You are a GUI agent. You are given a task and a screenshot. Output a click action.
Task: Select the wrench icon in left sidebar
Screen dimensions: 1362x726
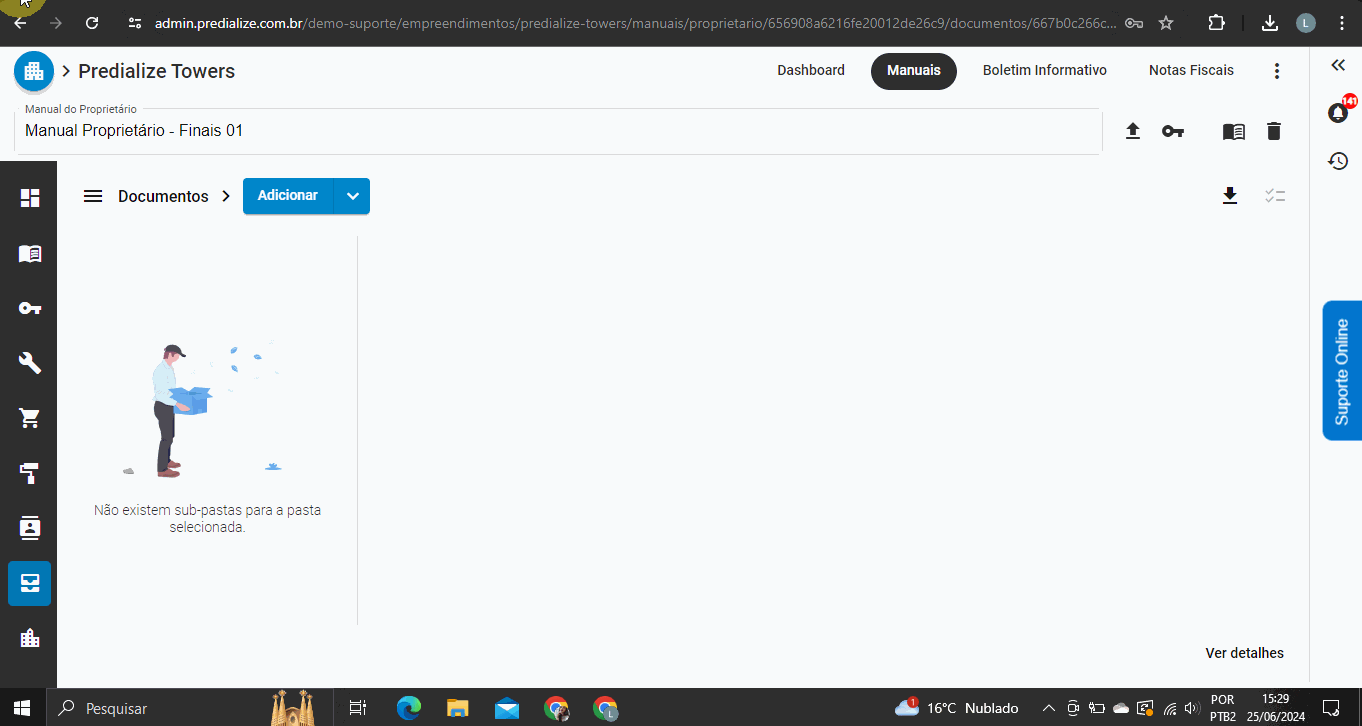(x=30, y=362)
